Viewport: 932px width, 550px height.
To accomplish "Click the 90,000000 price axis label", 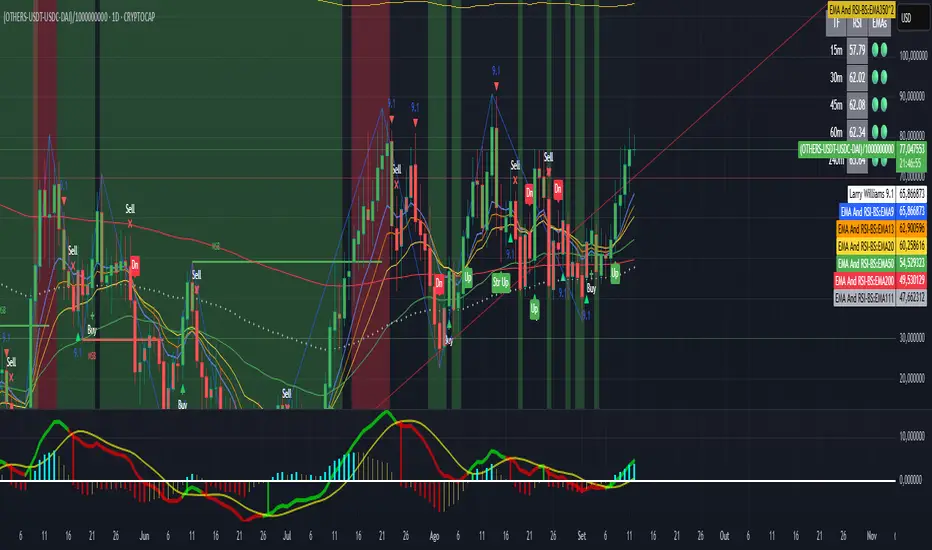I will pyautogui.click(x=913, y=96).
